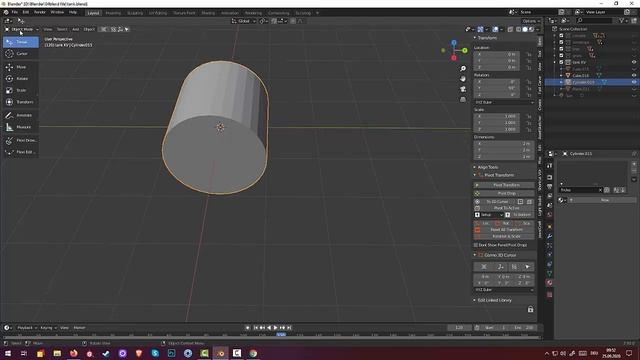Click the lock icon in sidebar bottom
This screenshot has width=640, height=360.
pyautogui.click(x=530, y=309)
